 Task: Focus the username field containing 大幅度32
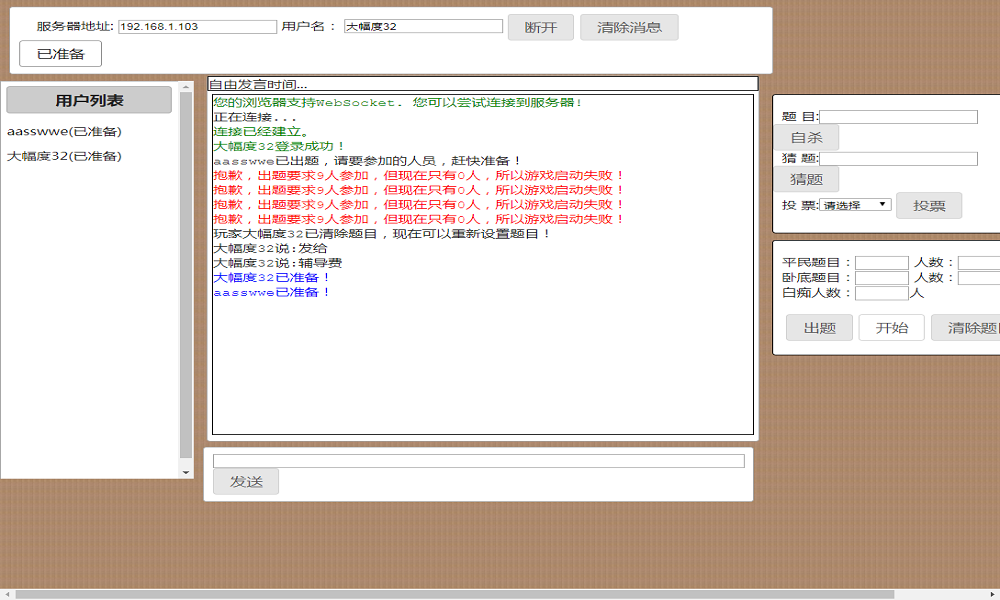click(x=423, y=27)
